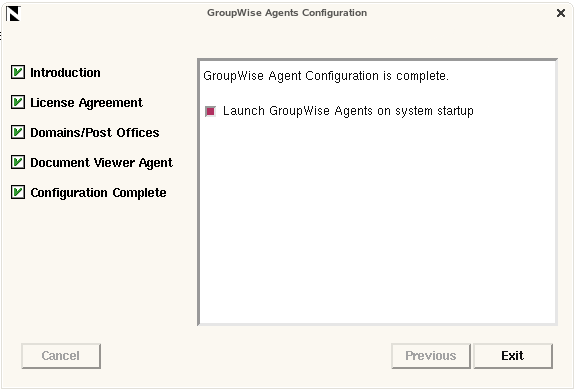The image size is (576, 390).
Task: Select the License Agreement step label
Action: [86, 103]
